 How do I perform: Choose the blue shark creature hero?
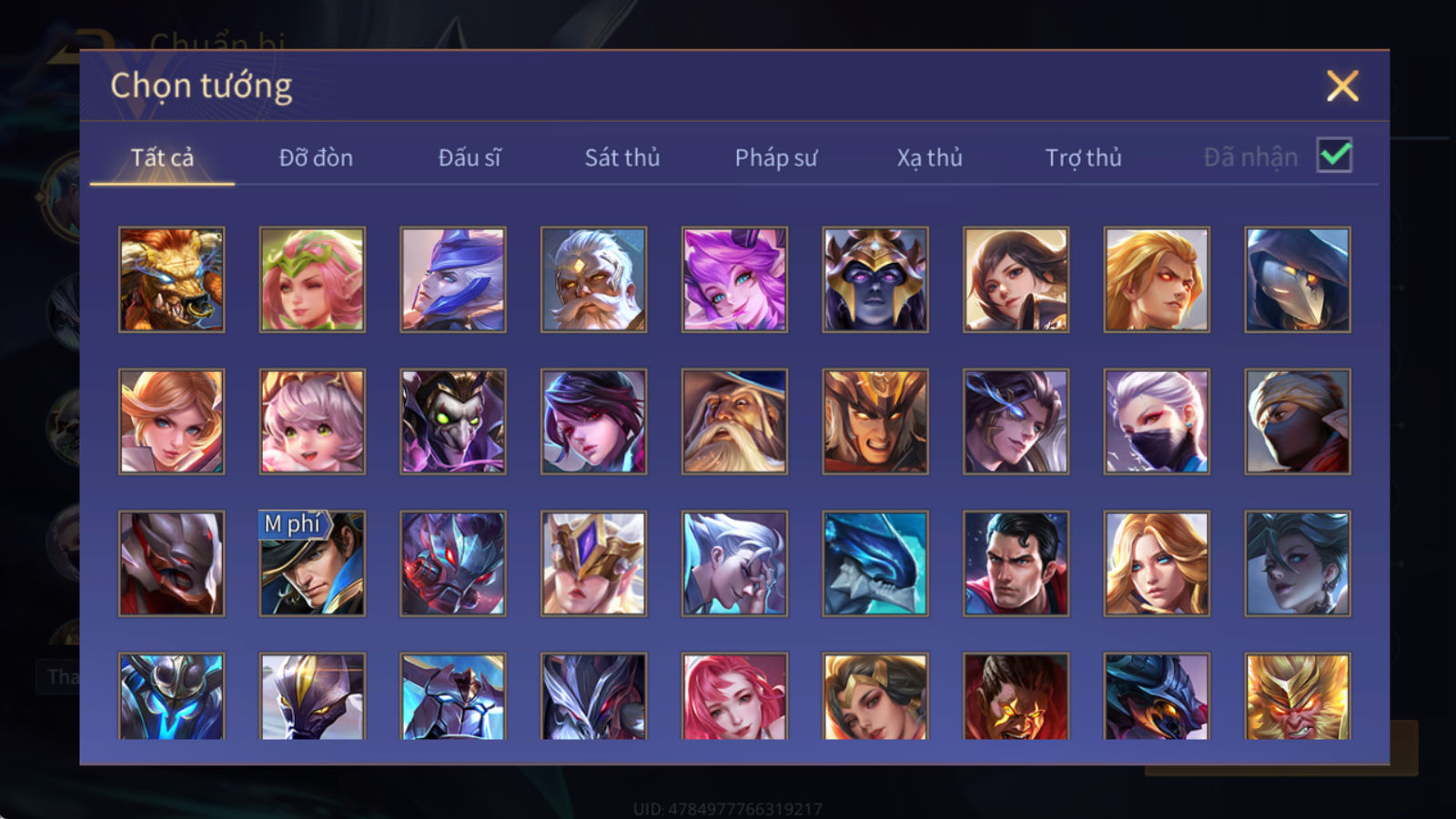point(875,563)
